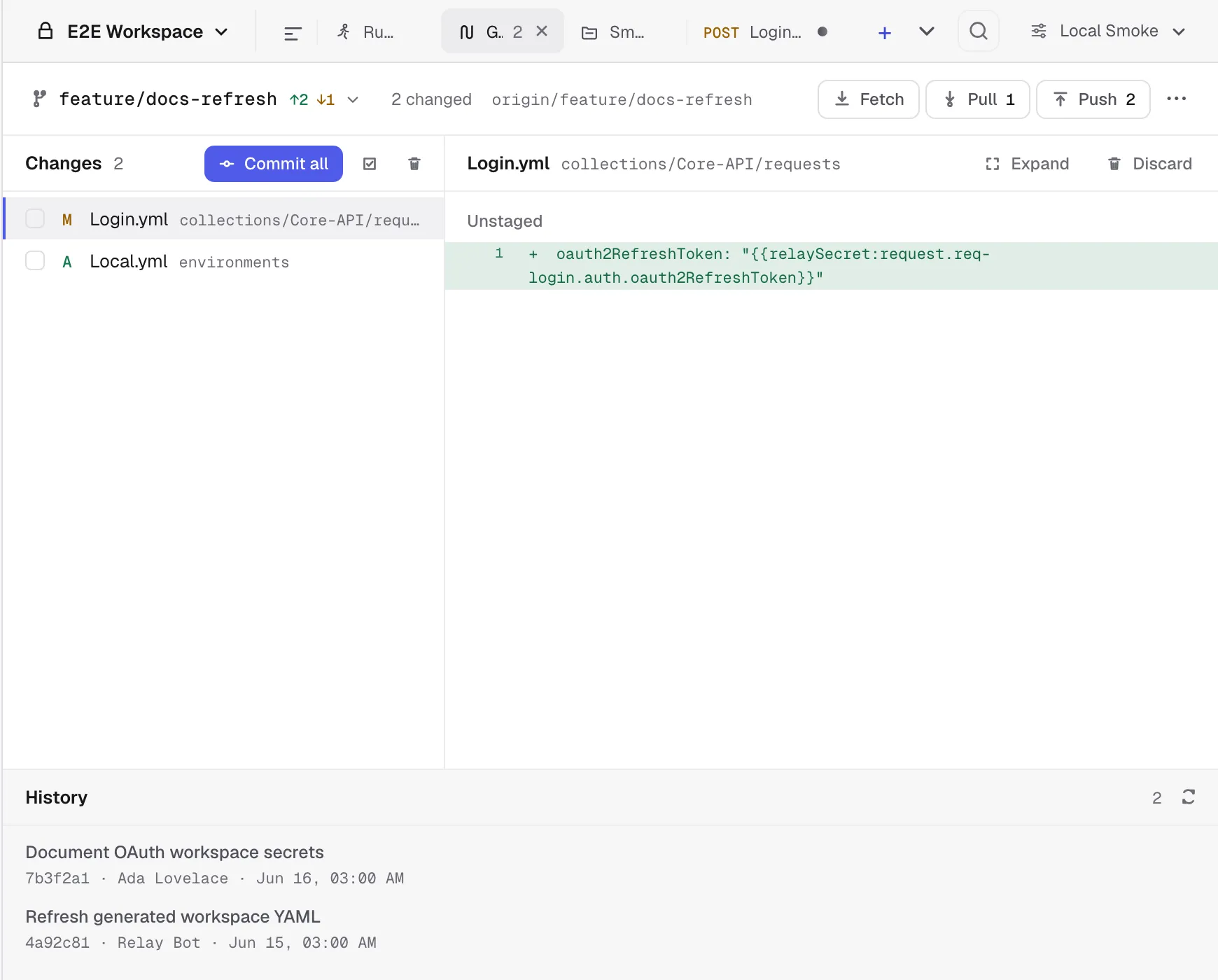
Task: Open the Local Smoke environment dropdown
Action: click(1108, 31)
